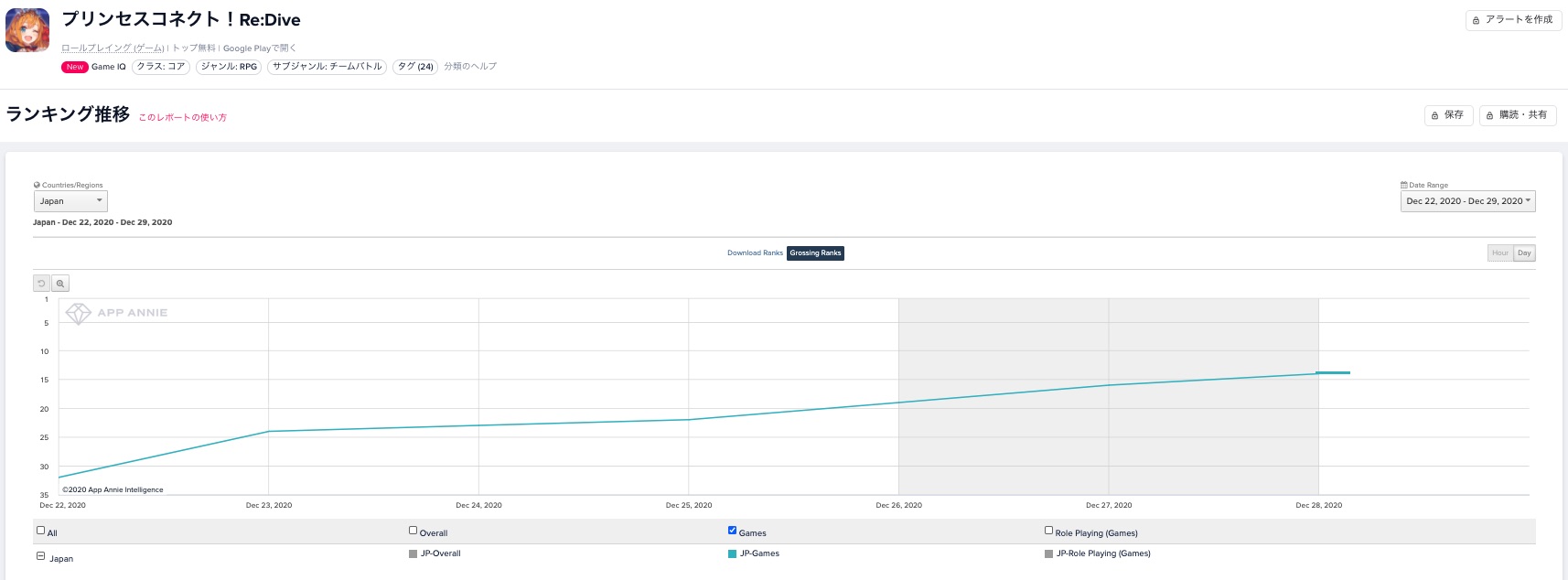Click the アラートを作成 button
This screenshot has width=1568, height=580.
point(1513,20)
